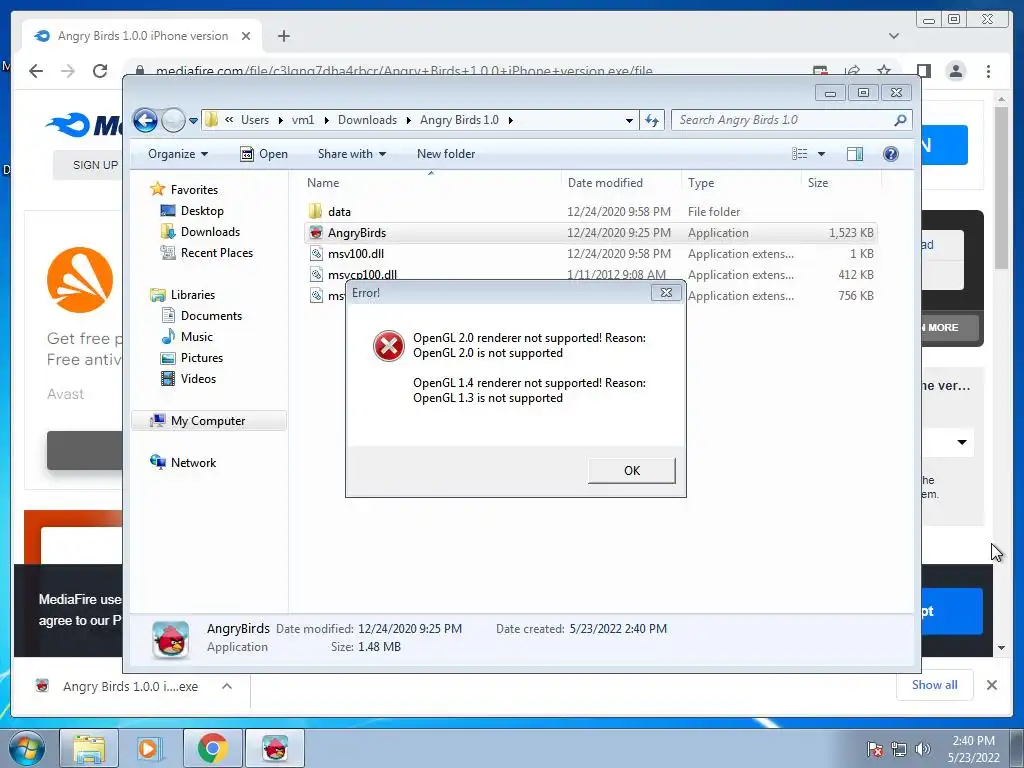Click the AngryBirds icon in the details pane

[170, 639]
